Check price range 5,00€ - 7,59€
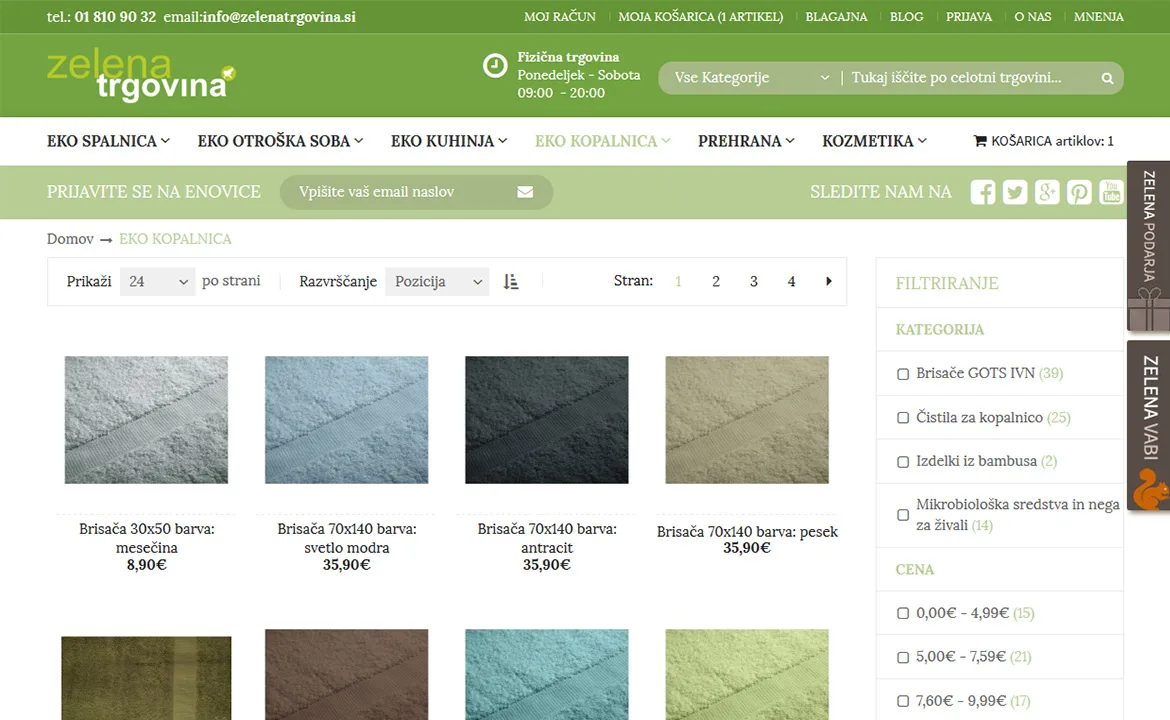The height and width of the screenshot is (720, 1170). (x=903, y=657)
